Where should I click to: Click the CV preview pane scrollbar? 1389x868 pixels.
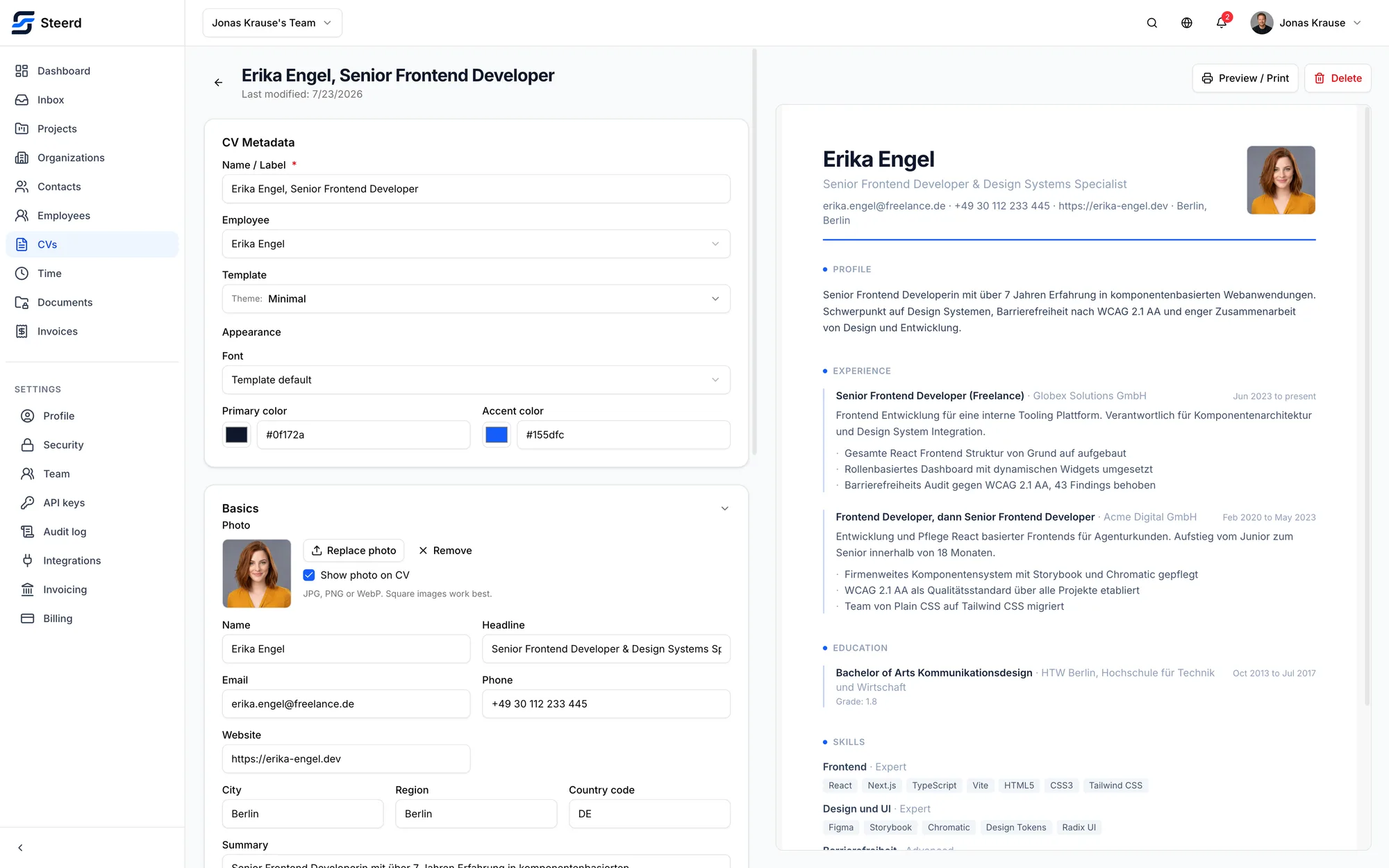pyautogui.click(x=1367, y=406)
